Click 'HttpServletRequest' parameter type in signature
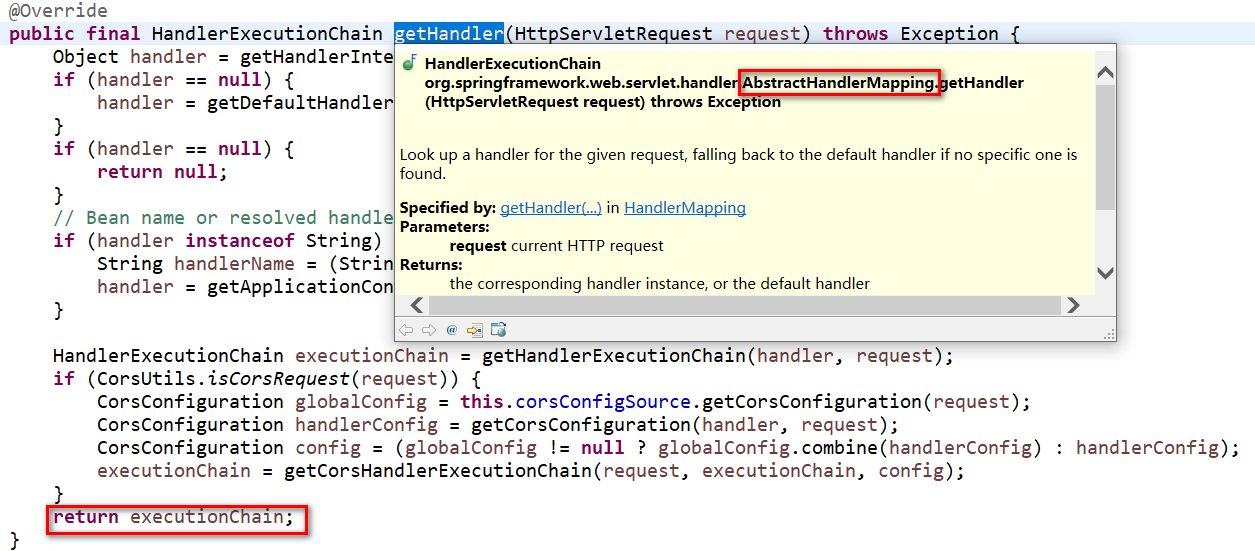 coord(614,33)
